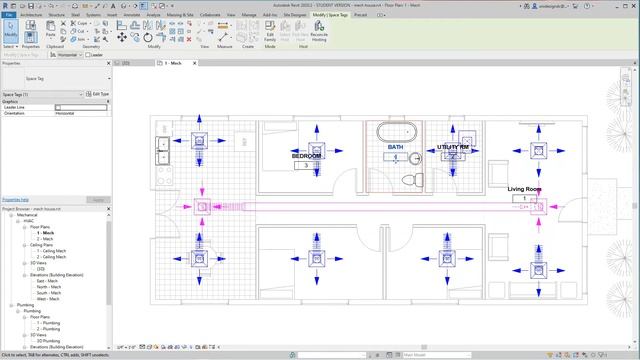The width and height of the screenshot is (640, 360).
Task: Click the Cut to clipboard scissors icon
Action: coord(63,24)
